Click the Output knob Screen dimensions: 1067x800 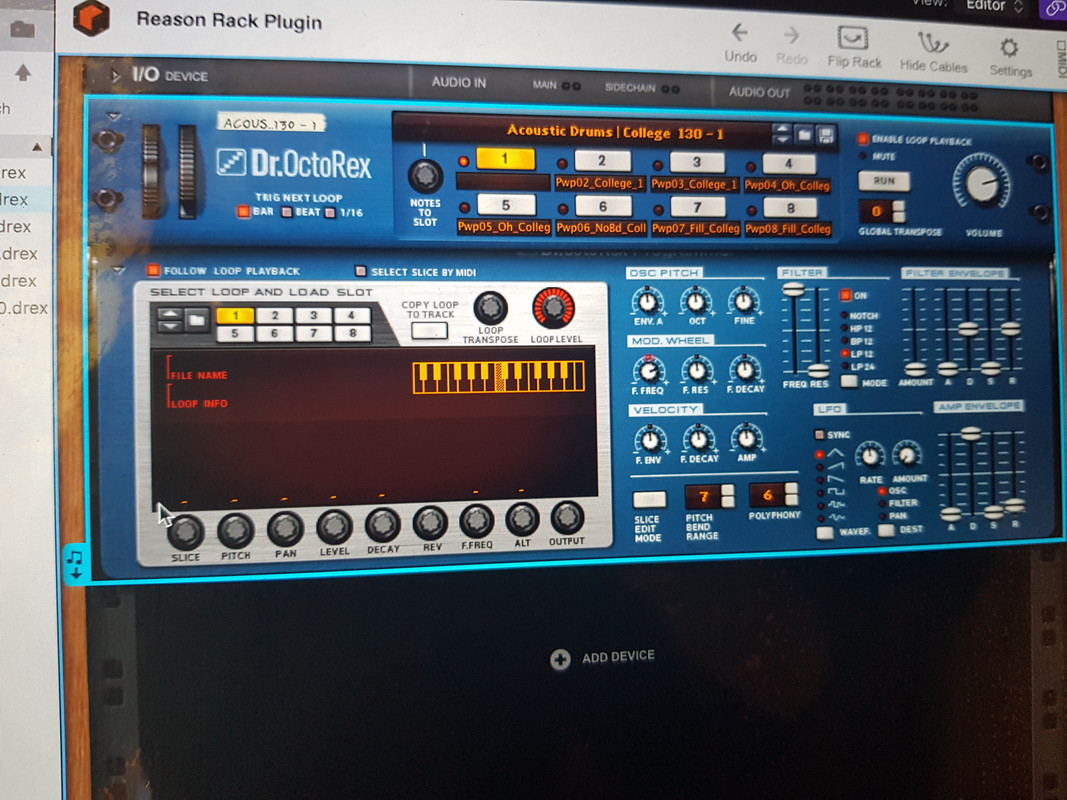pyautogui.click(x=567, y=518)
